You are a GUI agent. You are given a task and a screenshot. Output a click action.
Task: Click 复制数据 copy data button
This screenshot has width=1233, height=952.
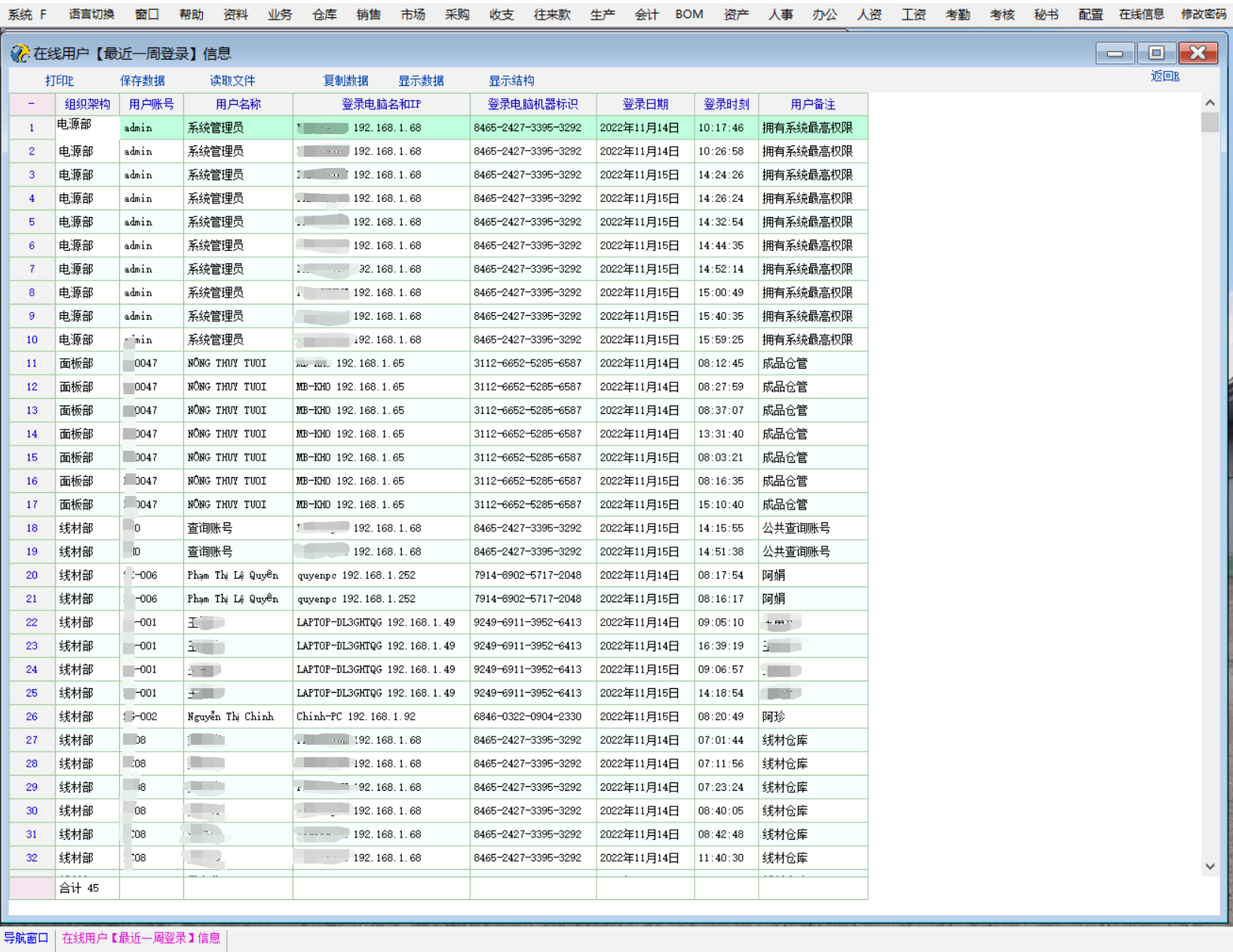coord(345,81)
